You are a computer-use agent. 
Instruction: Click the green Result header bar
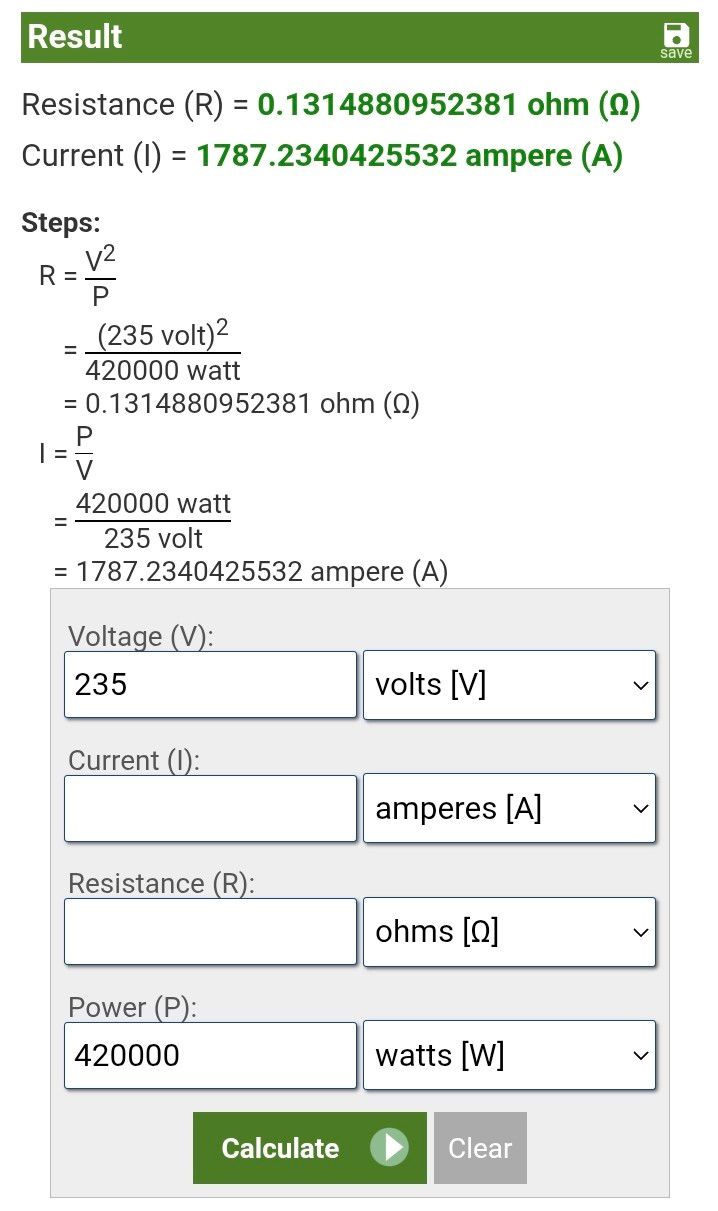(340, 38)
